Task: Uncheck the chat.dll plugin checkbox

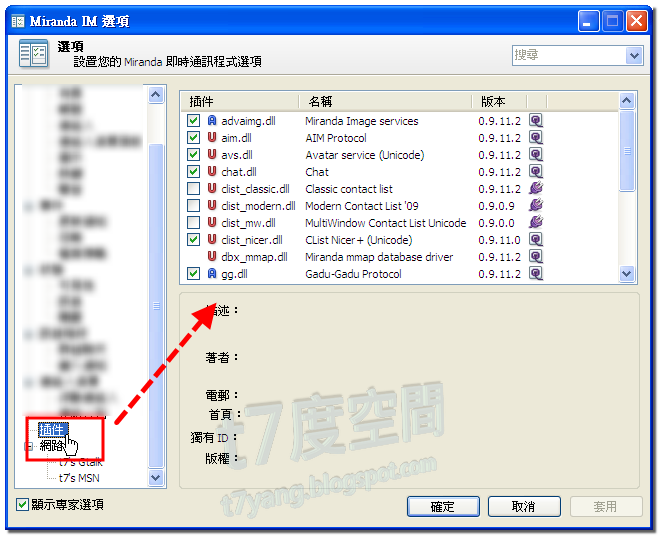Action: tap(193, 172)
